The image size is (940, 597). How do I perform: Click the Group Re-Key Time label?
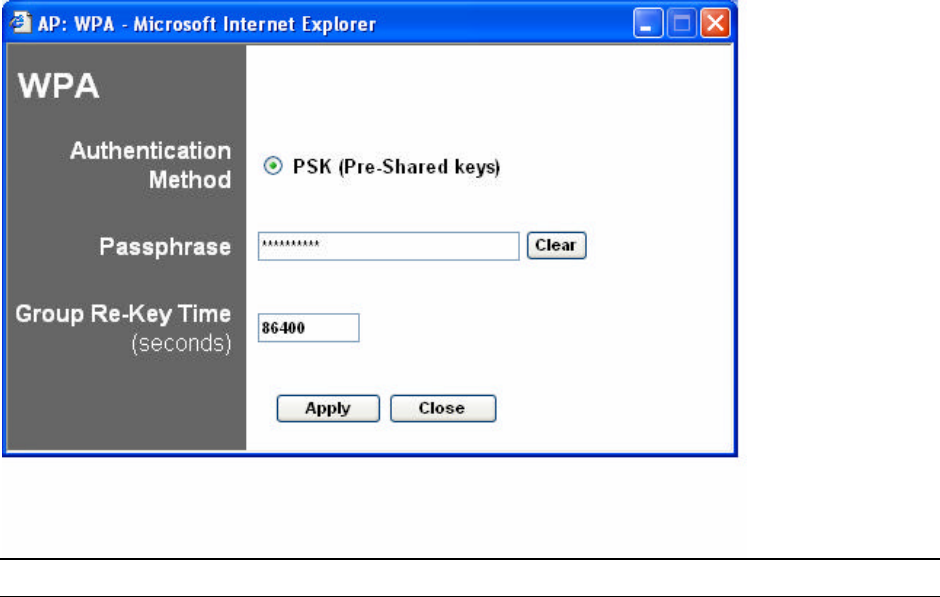(123, 314)
